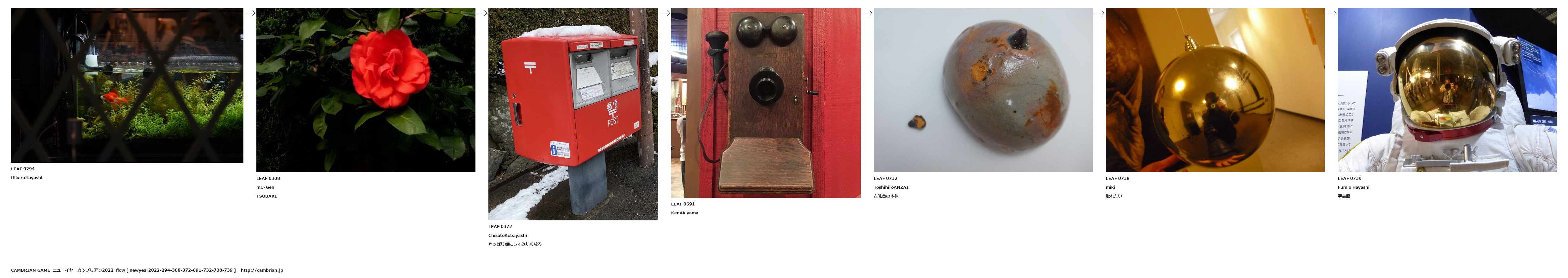
Task: Open the goldfish aquarium photo
Action: [127, 85]
